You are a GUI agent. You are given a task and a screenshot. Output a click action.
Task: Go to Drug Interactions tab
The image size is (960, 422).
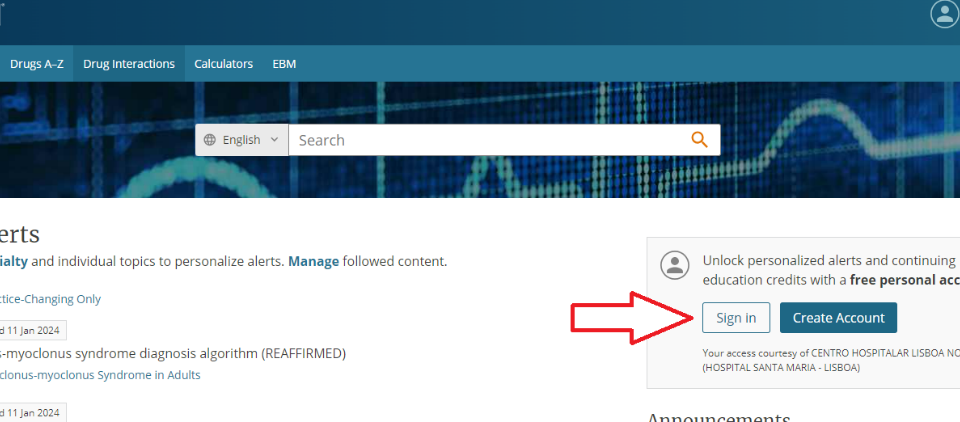129,64
